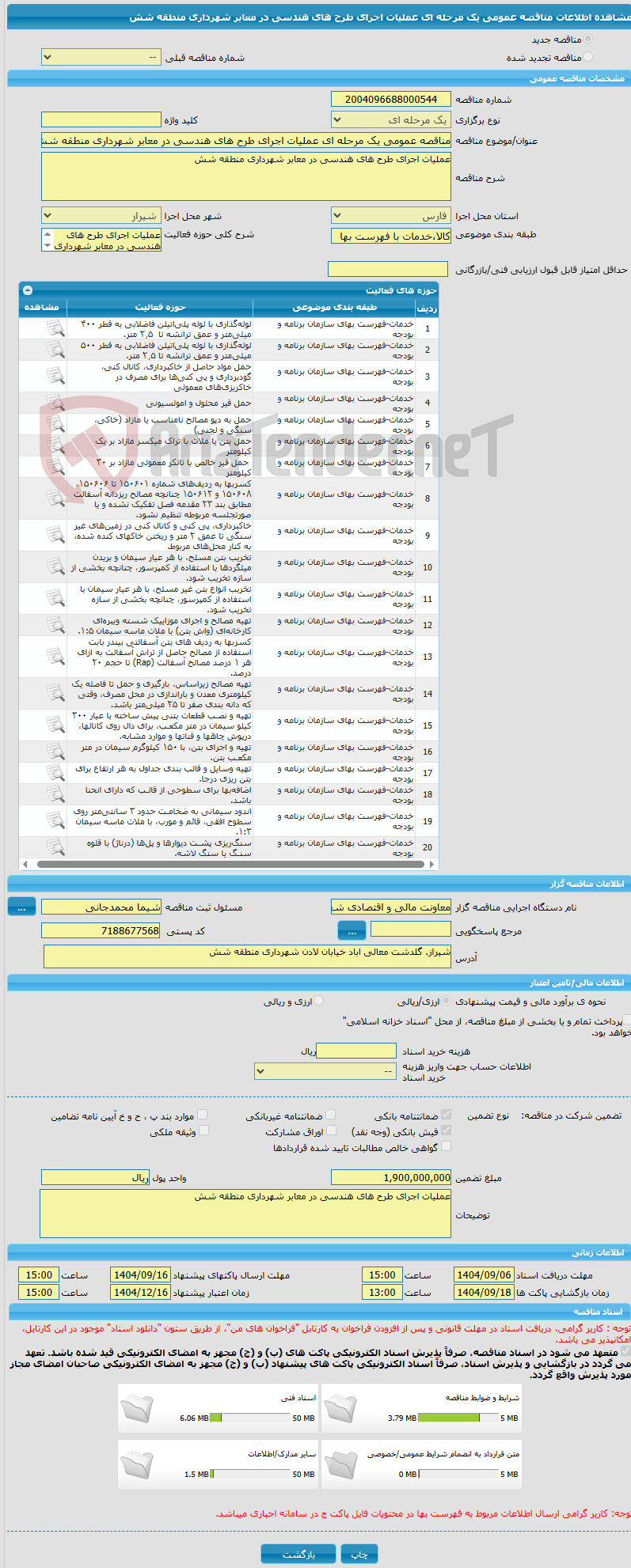Click the view icon in activity row 14
Viewport: 631px width, 1568px height.
pos(55,693)
